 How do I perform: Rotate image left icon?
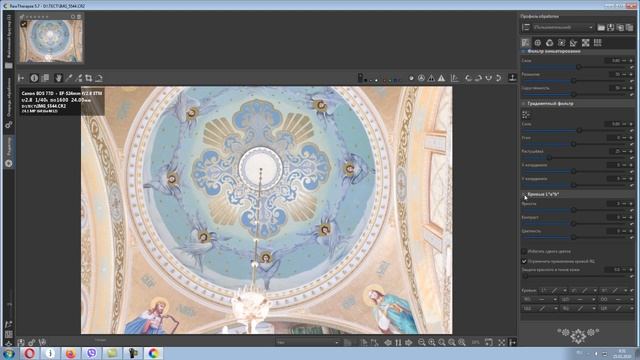(x=468, y=78)
